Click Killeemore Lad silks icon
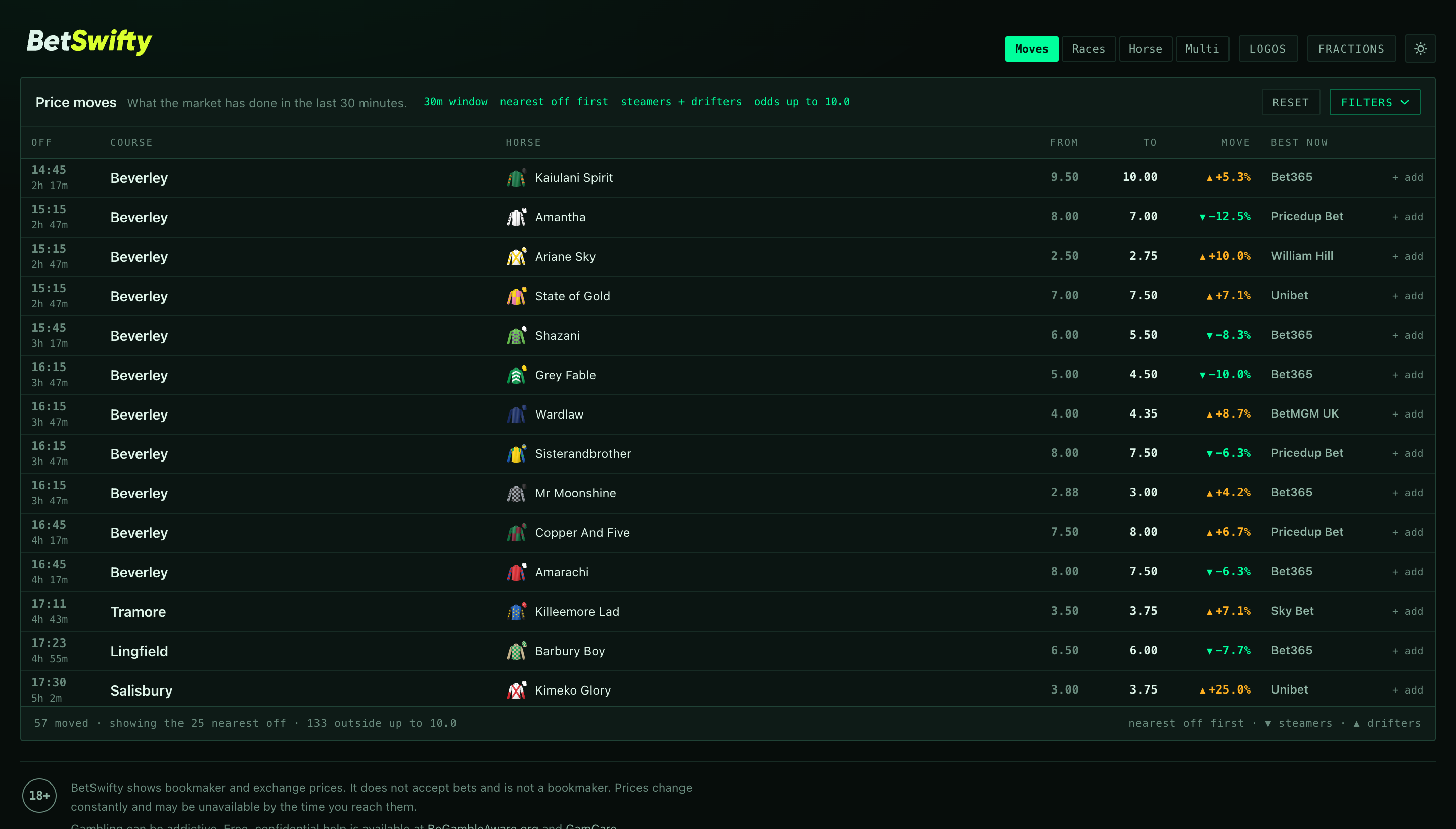This screenshot has height=829, width=1456. [x=517, y=612]
